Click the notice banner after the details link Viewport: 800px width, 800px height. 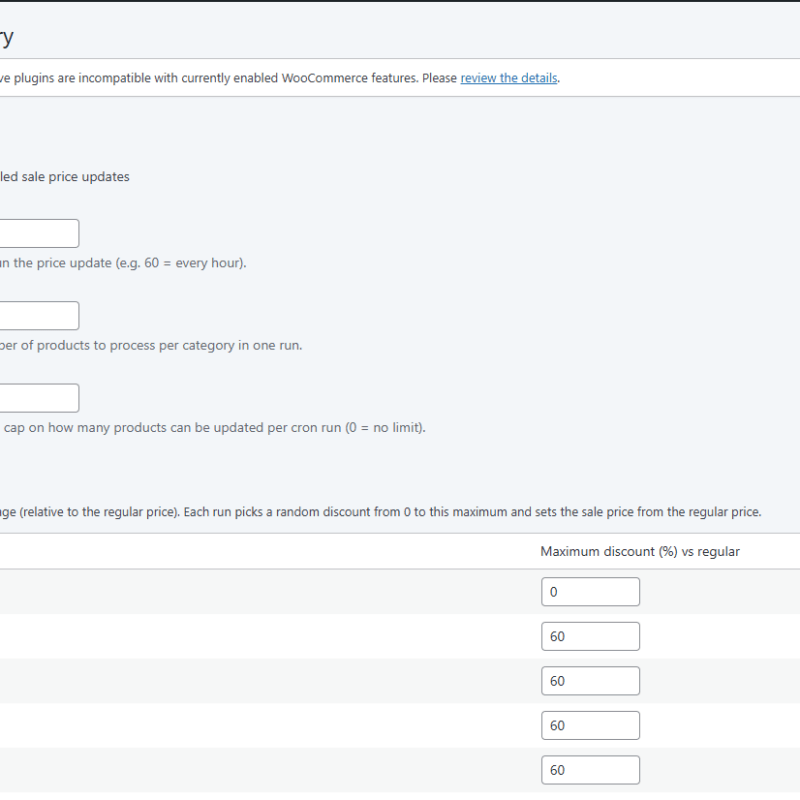click(x=680, y=78)
